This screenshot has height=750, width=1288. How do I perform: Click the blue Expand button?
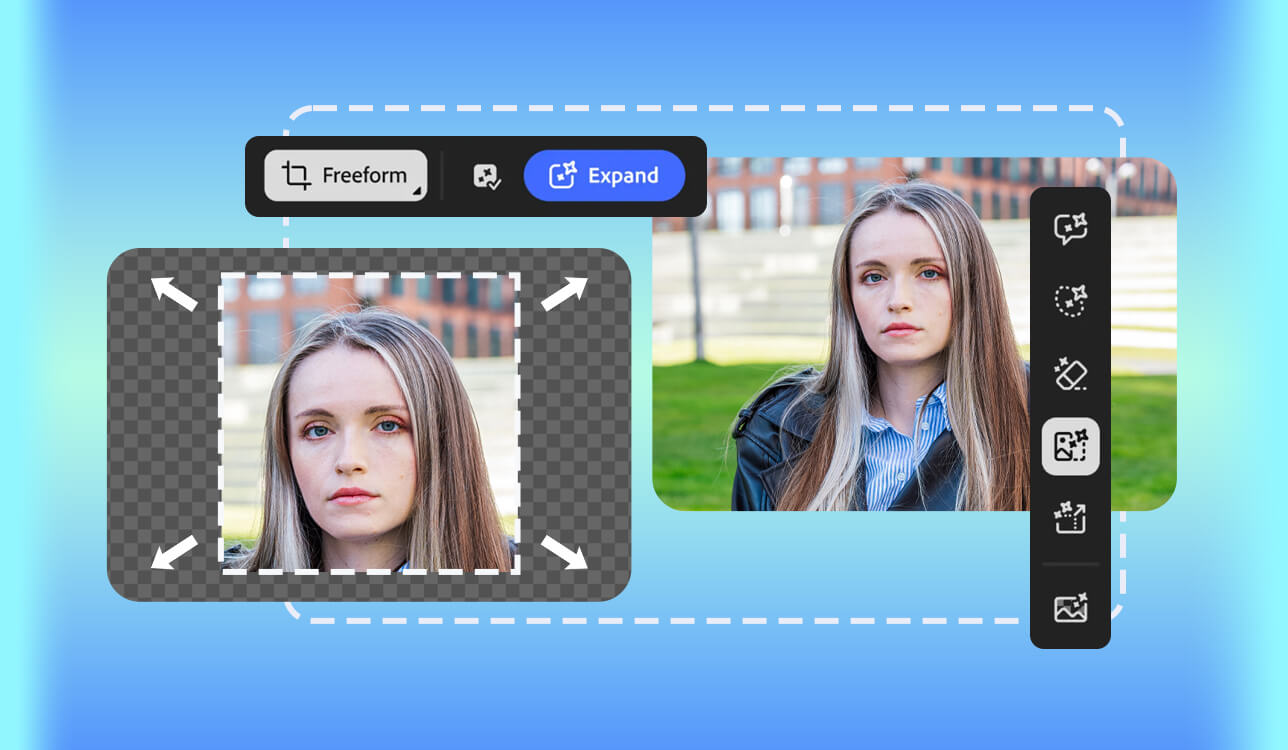tap(604, 176)
